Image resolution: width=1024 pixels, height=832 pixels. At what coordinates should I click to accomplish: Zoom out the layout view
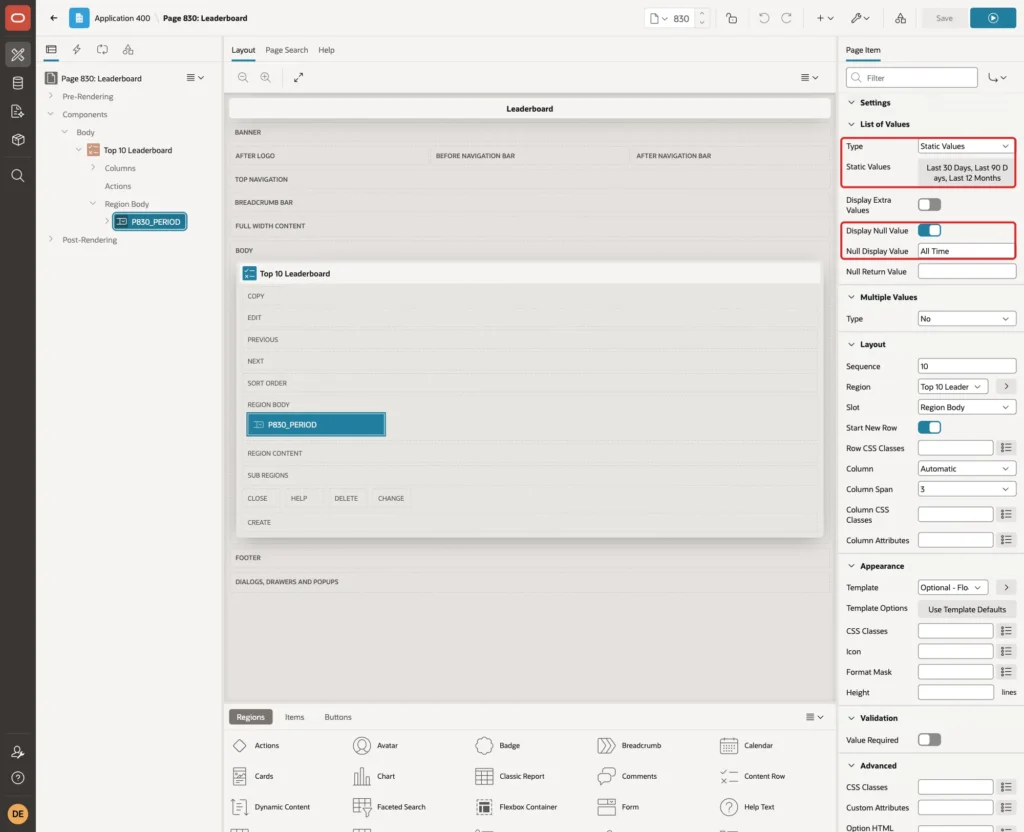coord(243,77)
